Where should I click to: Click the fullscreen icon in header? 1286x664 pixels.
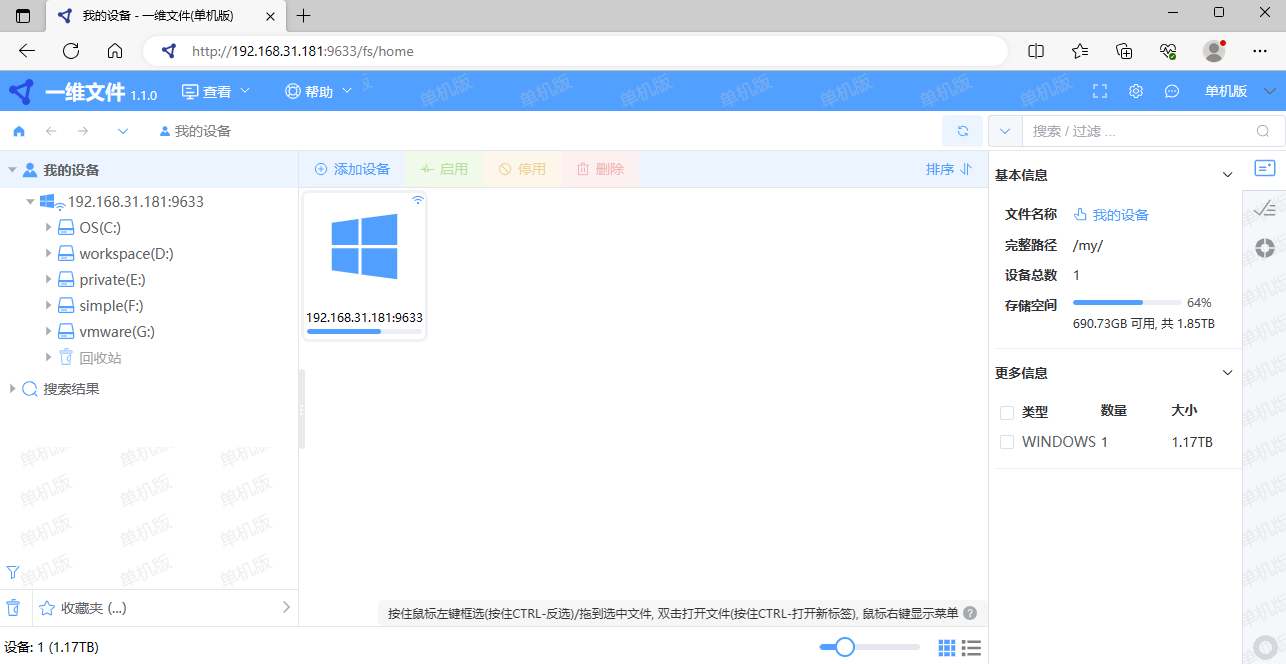1100,91
